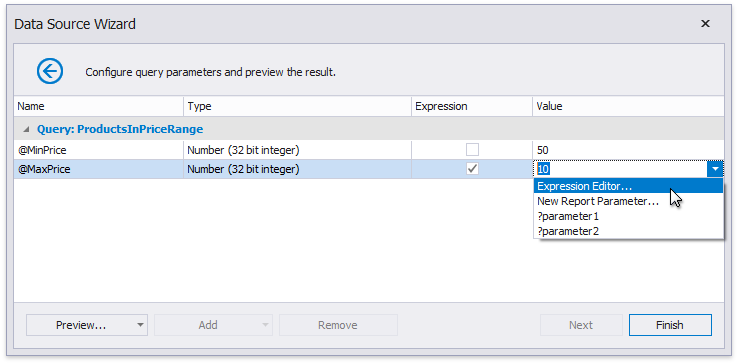Click the Preview… button
Image resolution: width=738 pixels, height=364 pixels.
click(x=80, y=325)
